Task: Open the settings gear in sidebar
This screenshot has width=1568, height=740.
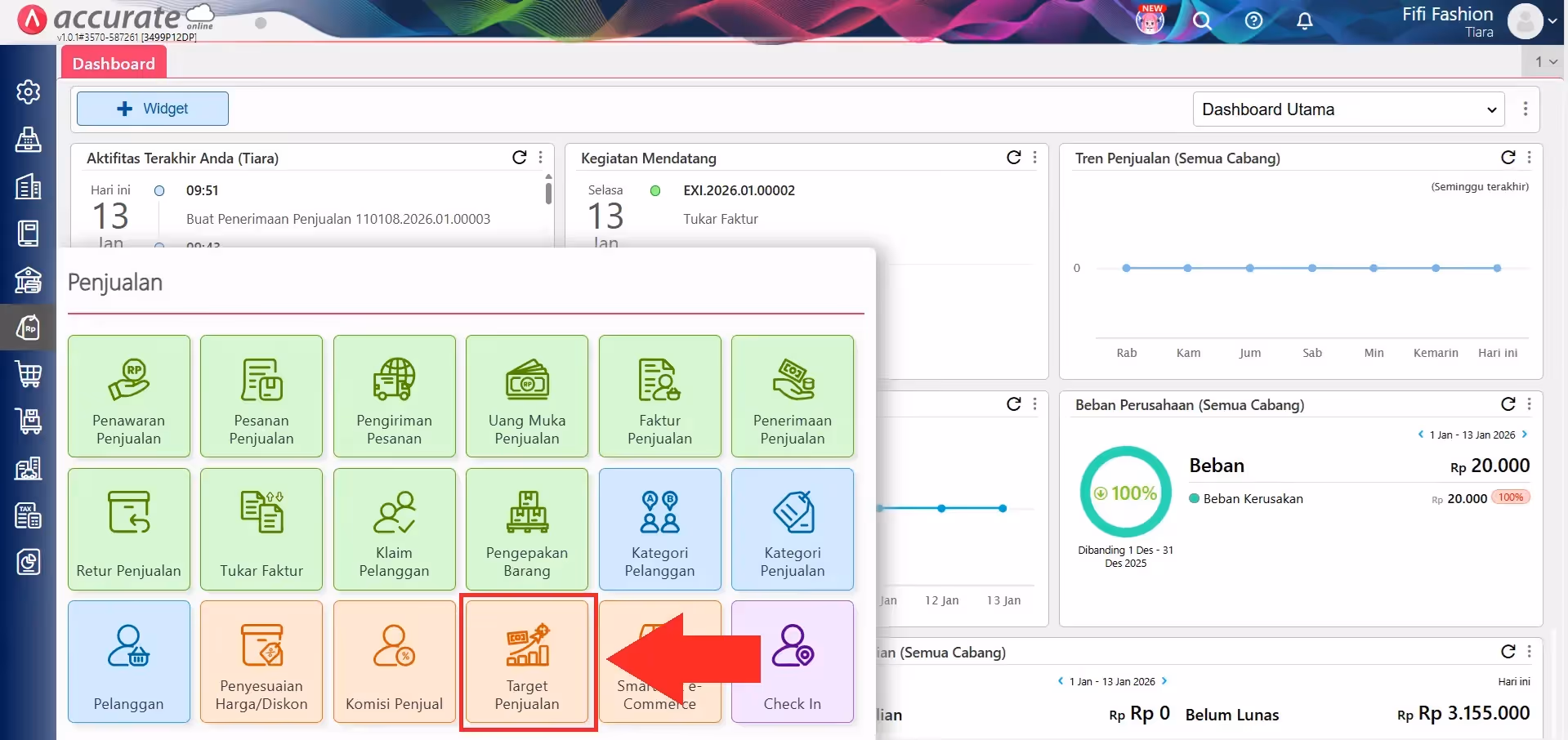Action: (29, 92)
